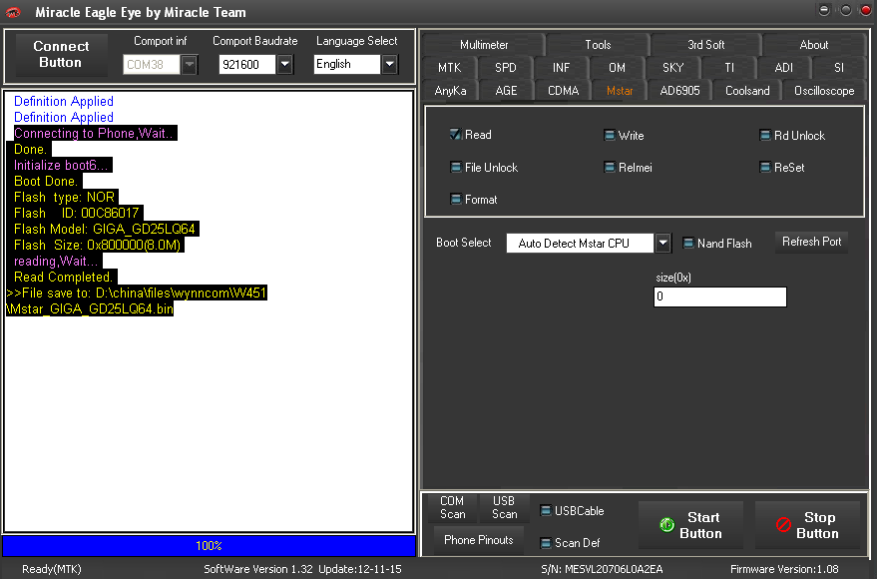Switch to the Coolsand tab
This screenshot has height=579, width=877.
[747, 91]
